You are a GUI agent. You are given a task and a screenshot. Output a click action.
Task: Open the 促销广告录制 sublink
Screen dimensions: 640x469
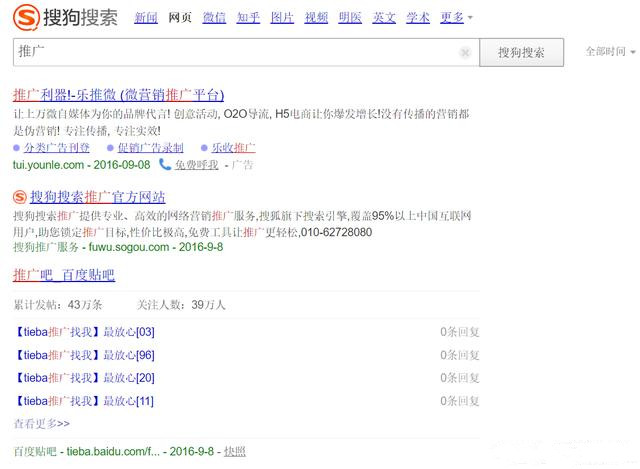tap(150, 147)
